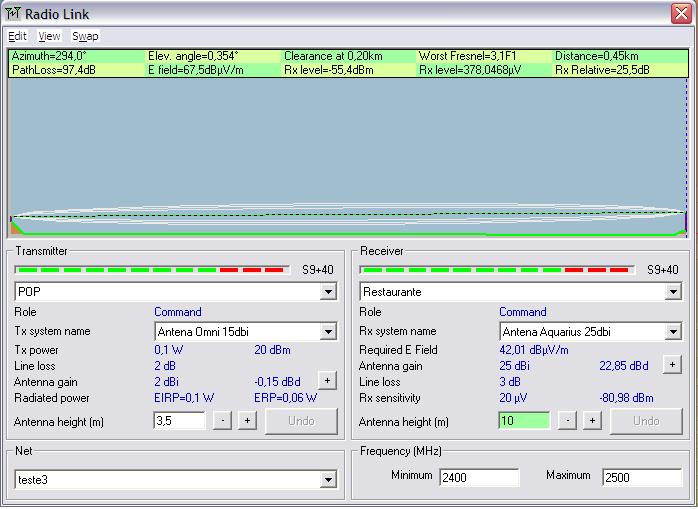Increase receiver antenna height with plus button
This screenshot has height=509, width=698.
(592, 420)
